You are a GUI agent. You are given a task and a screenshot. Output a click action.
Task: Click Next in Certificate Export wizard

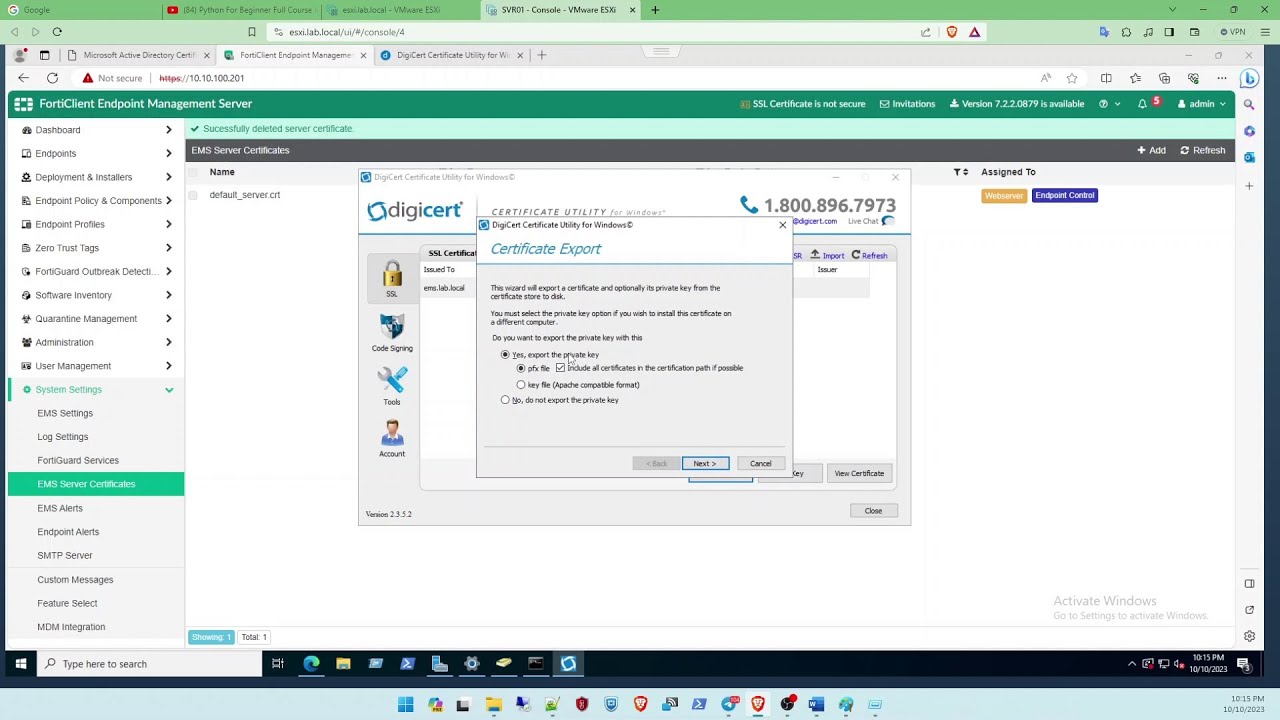tap(705, 464)
